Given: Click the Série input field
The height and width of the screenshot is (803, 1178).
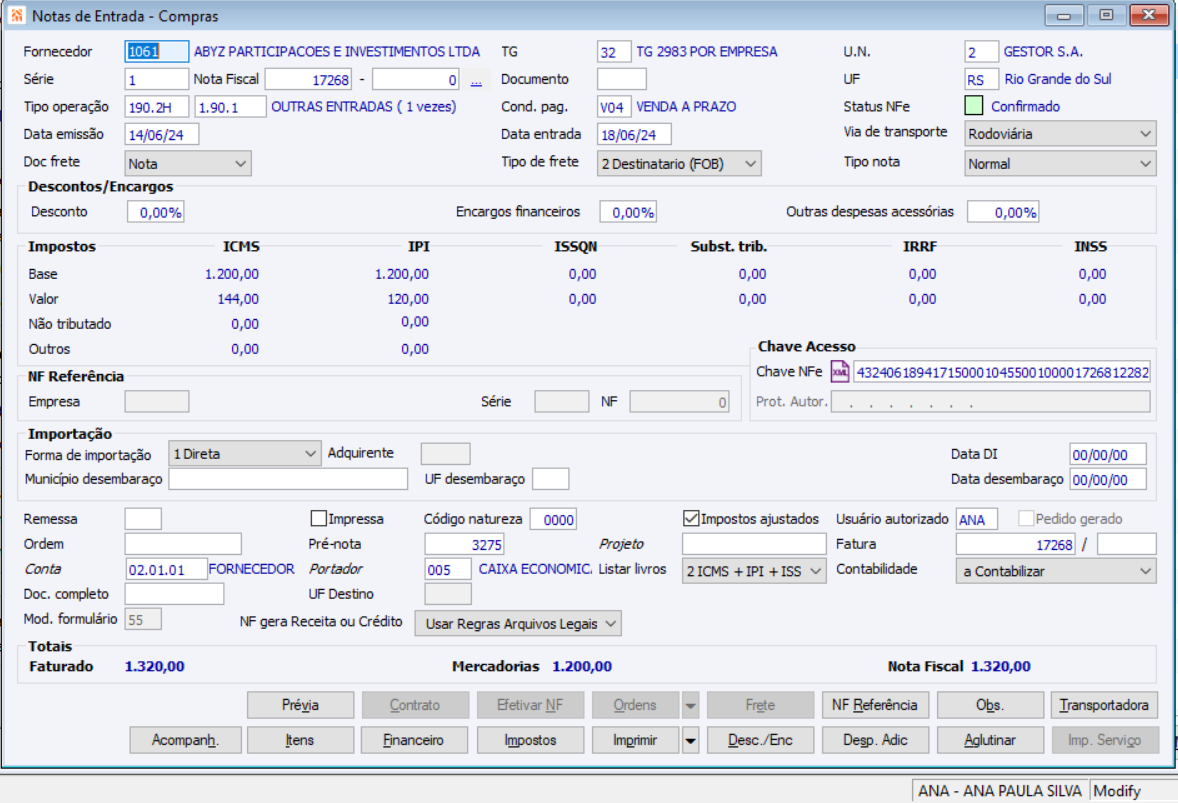Looking at the screenshot, I should pyautogui.click(x=156, y=80).
